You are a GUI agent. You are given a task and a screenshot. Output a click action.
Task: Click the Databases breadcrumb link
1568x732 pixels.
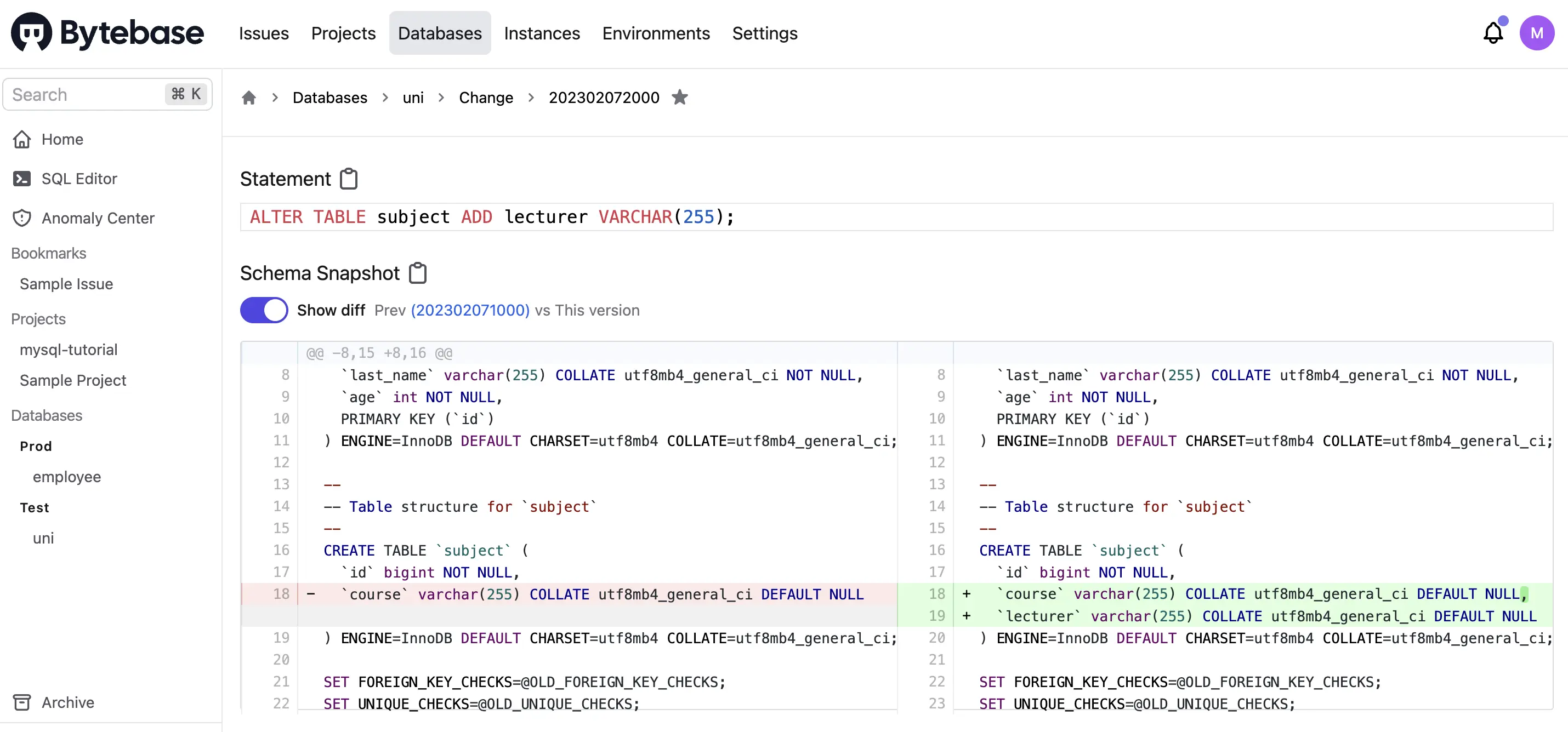click(330, 98)
